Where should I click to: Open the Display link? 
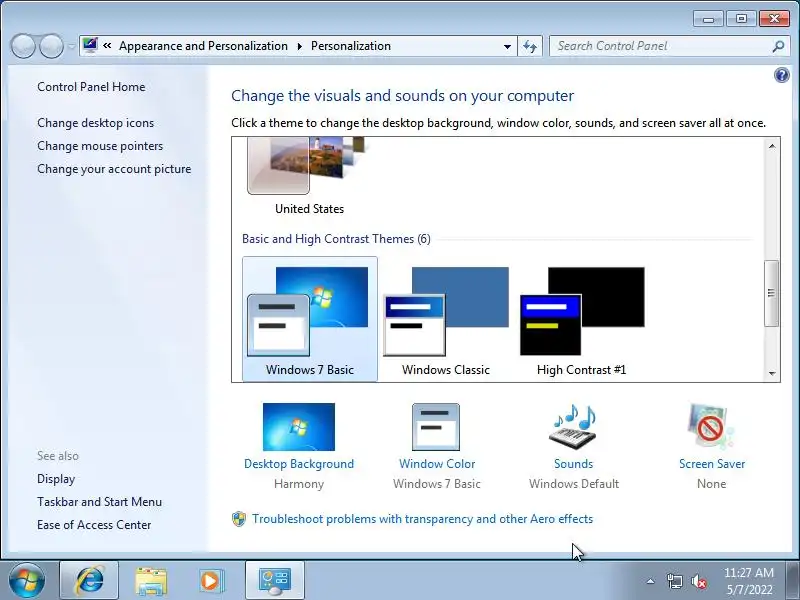point(56,479)
